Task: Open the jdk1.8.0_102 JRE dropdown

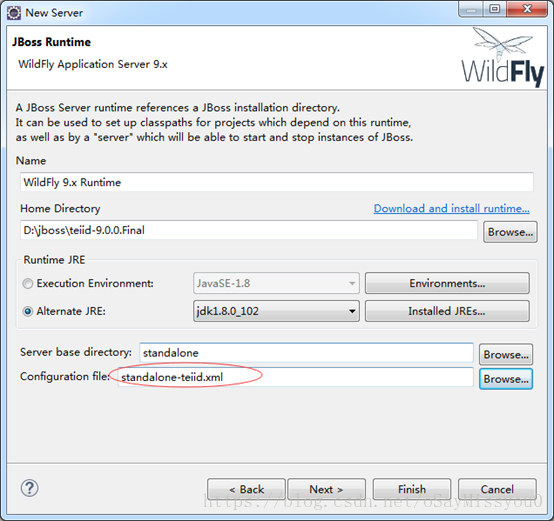Action: point(276,311)
